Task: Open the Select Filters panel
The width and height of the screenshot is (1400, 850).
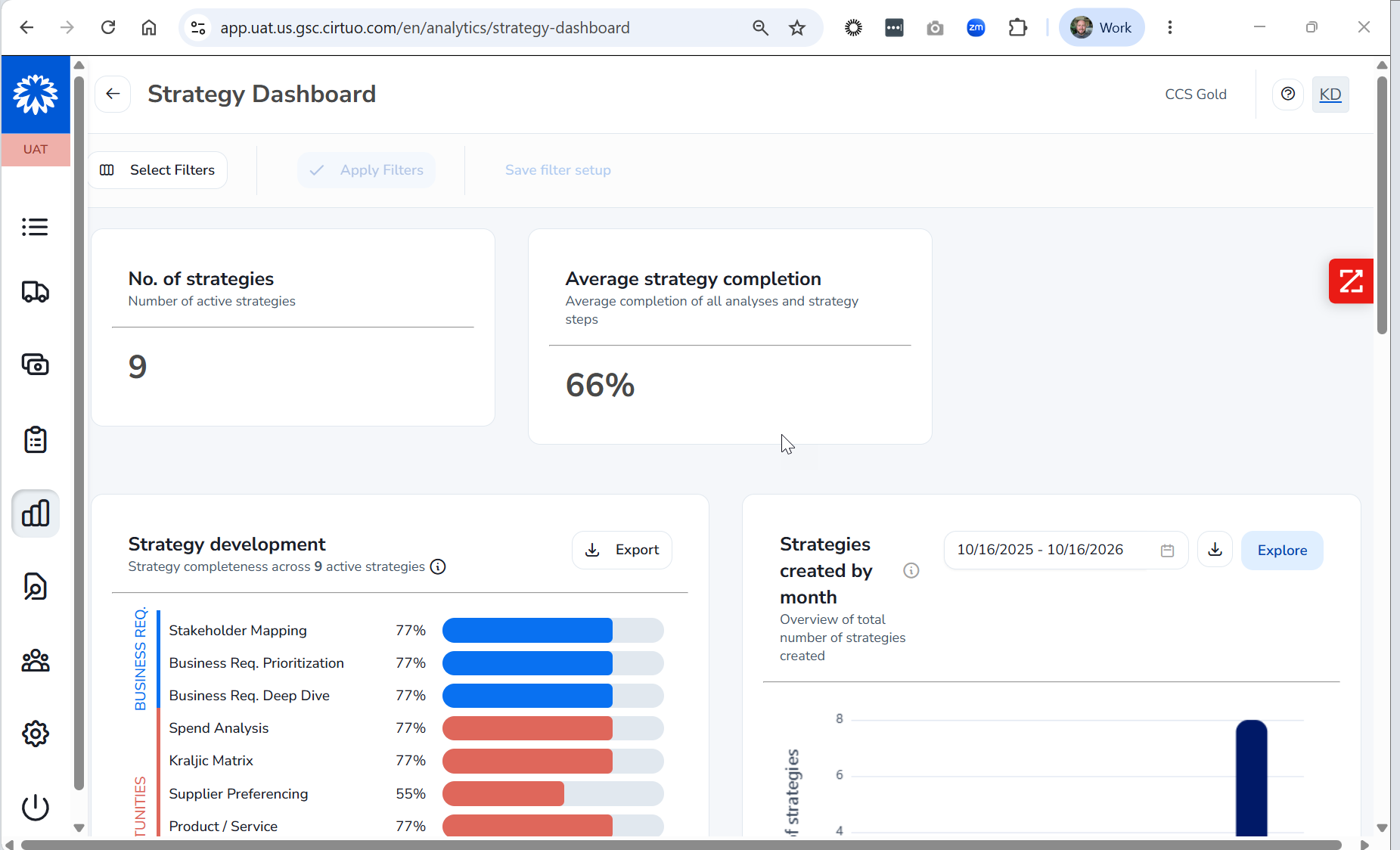Action: (x=158, y=170)
